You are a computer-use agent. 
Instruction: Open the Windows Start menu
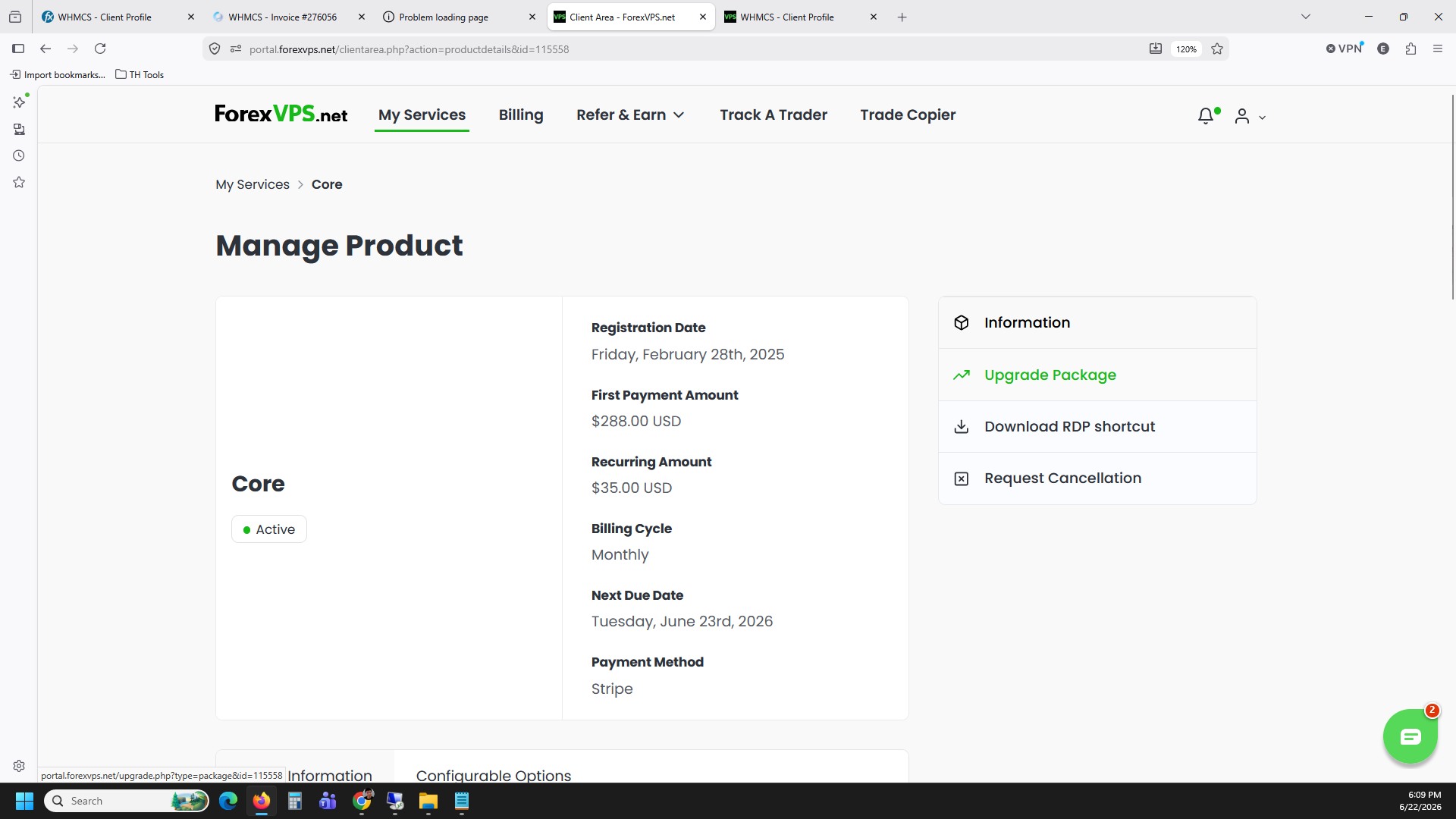(24, 801)
